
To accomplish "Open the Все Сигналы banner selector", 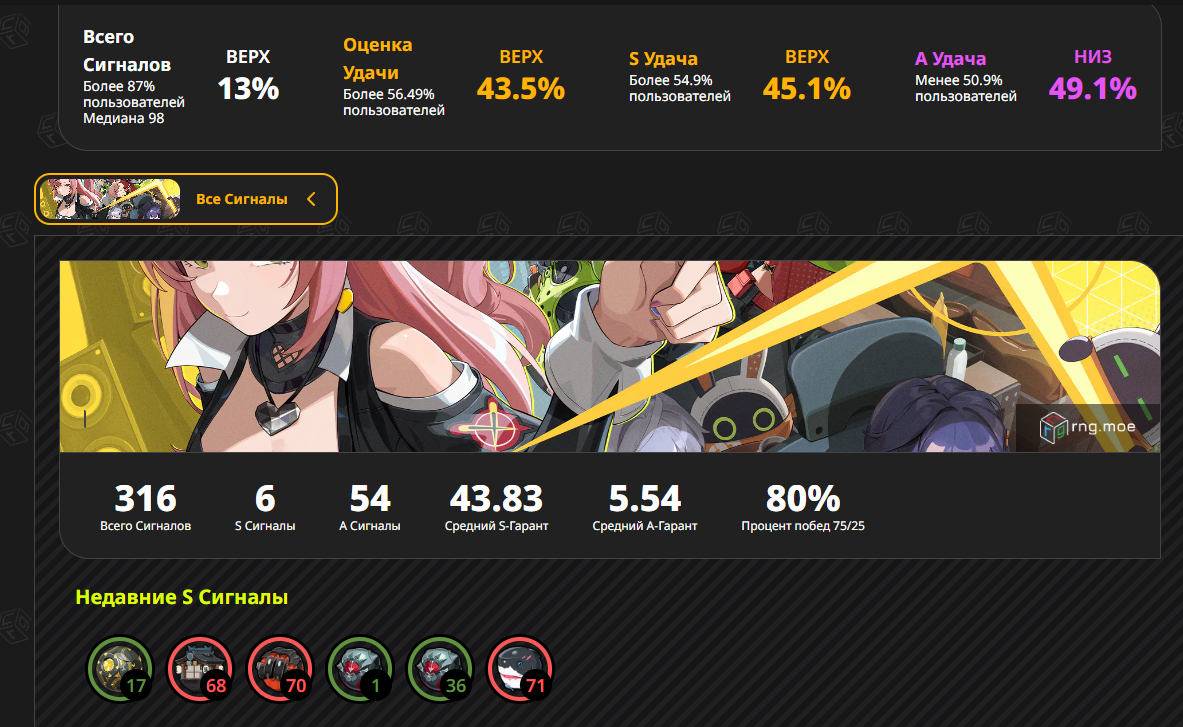I will tap(186, 199).
